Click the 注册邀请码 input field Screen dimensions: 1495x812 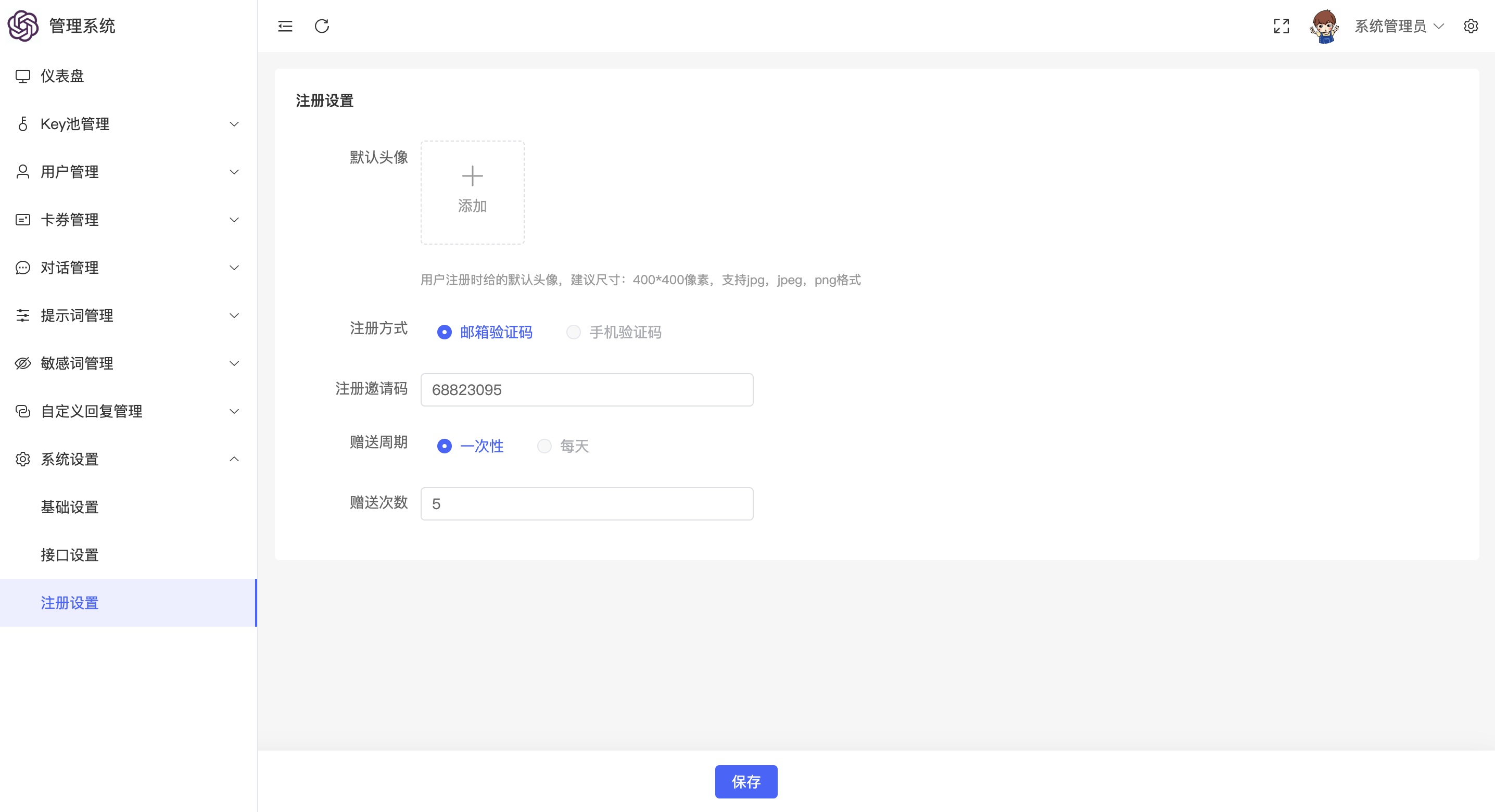click(587, 389)
